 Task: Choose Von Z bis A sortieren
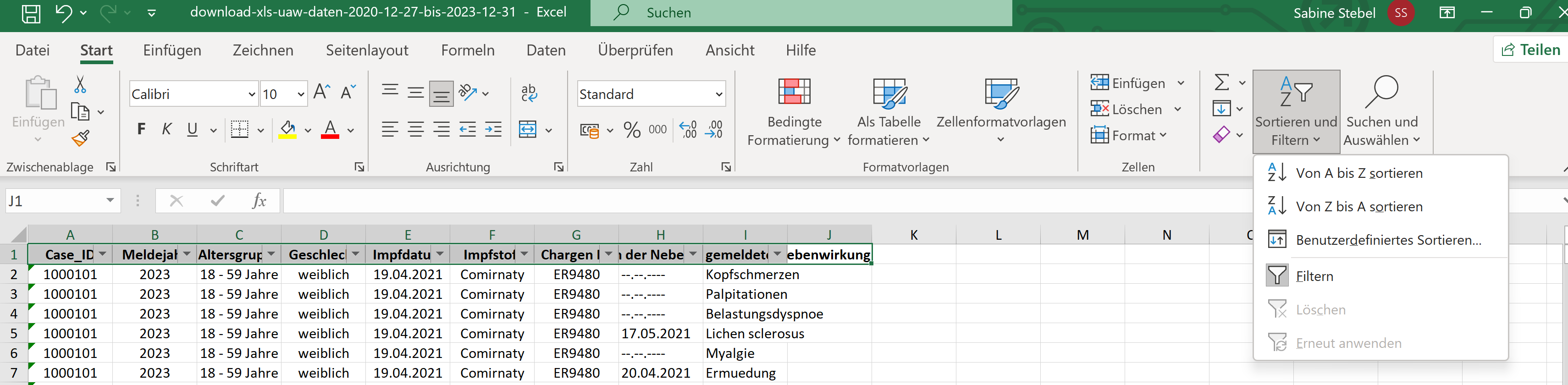(1380, 206)
